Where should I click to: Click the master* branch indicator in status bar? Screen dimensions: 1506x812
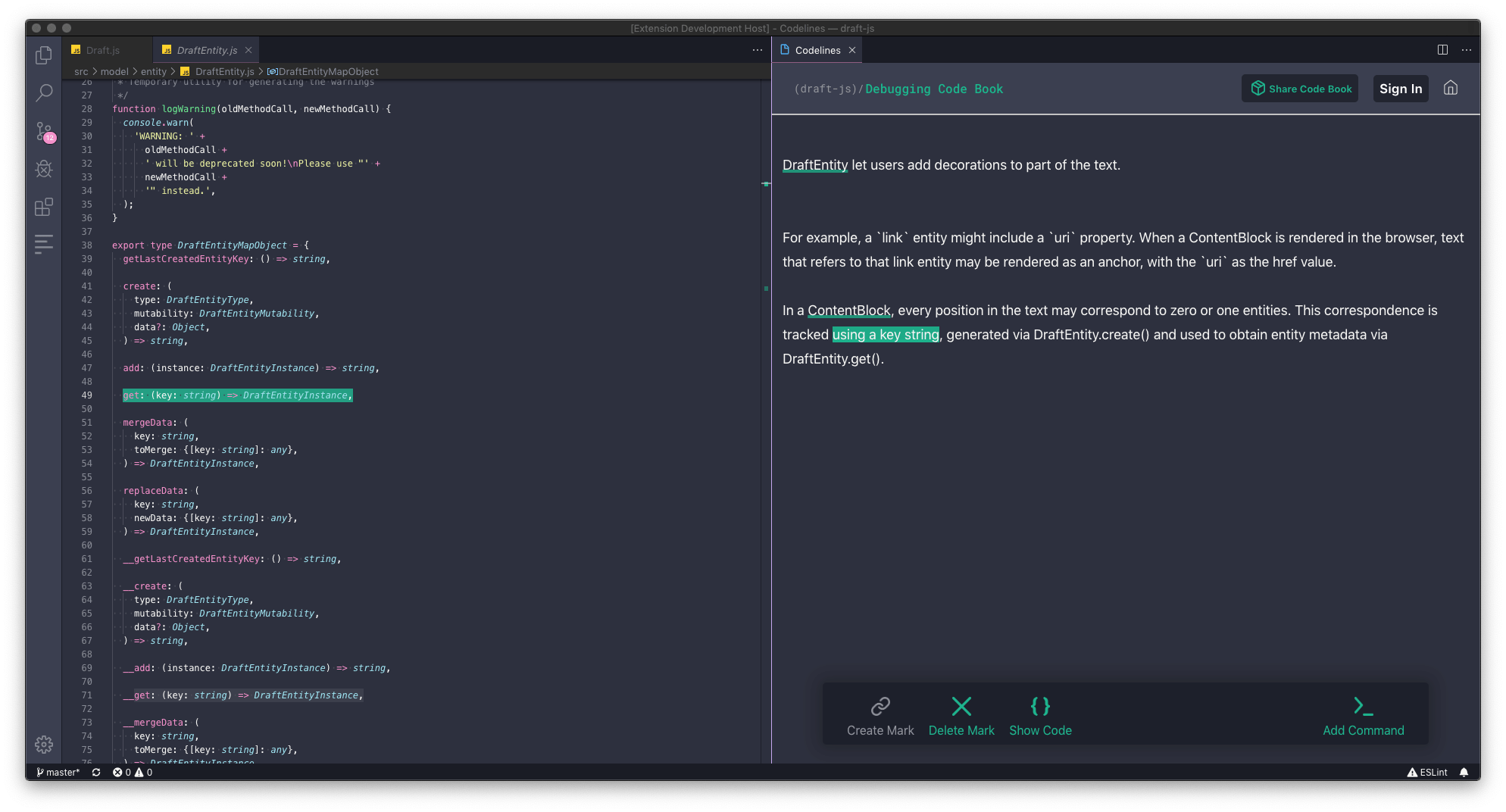[58, 772]
